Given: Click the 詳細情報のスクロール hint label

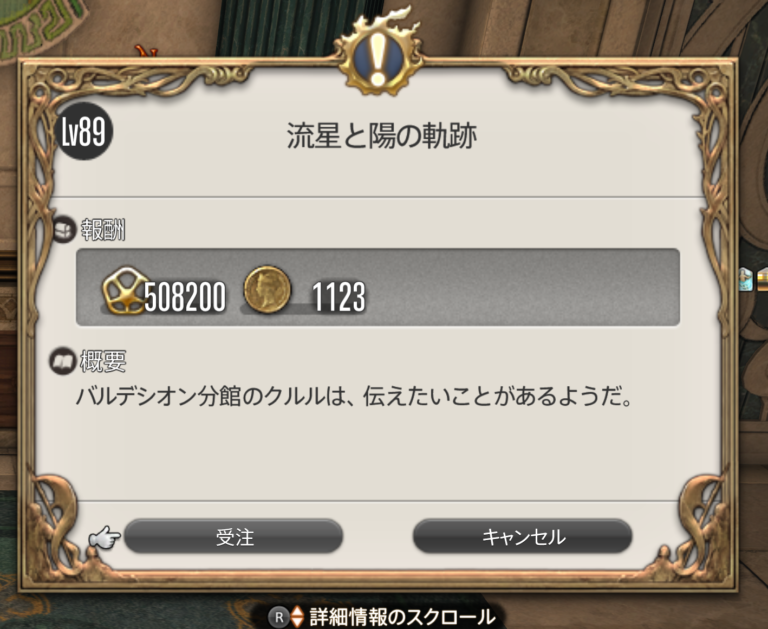Looking at the screenshot, I should [x=402, y=617].
